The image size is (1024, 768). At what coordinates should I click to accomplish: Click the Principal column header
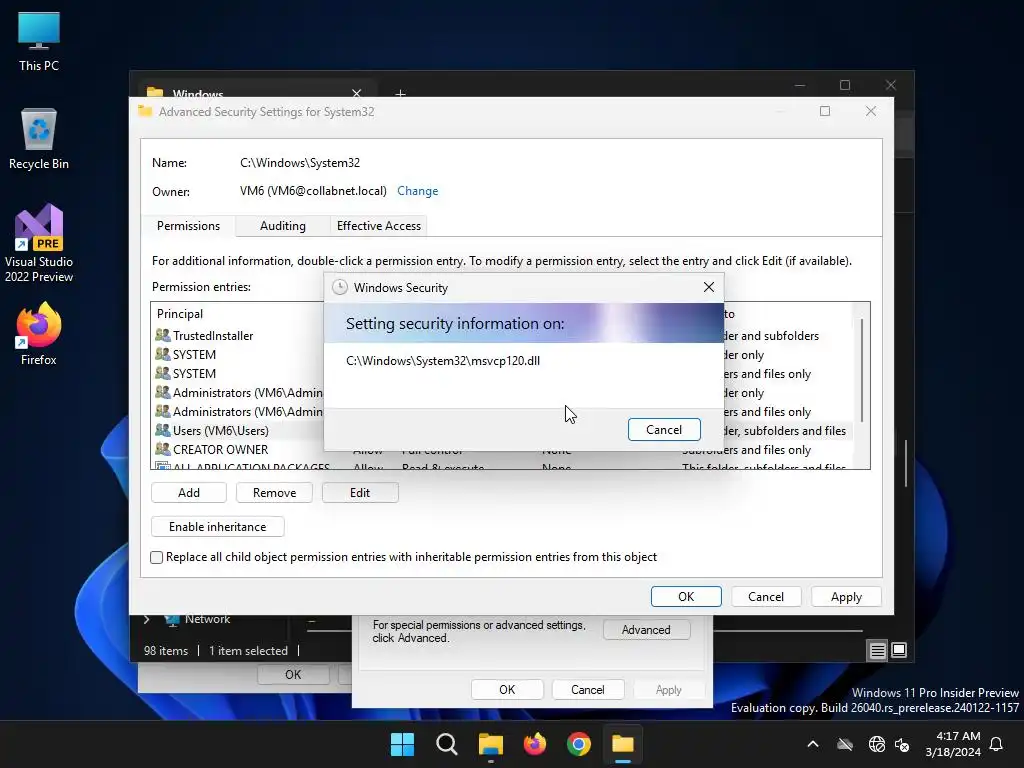point(180,314)
